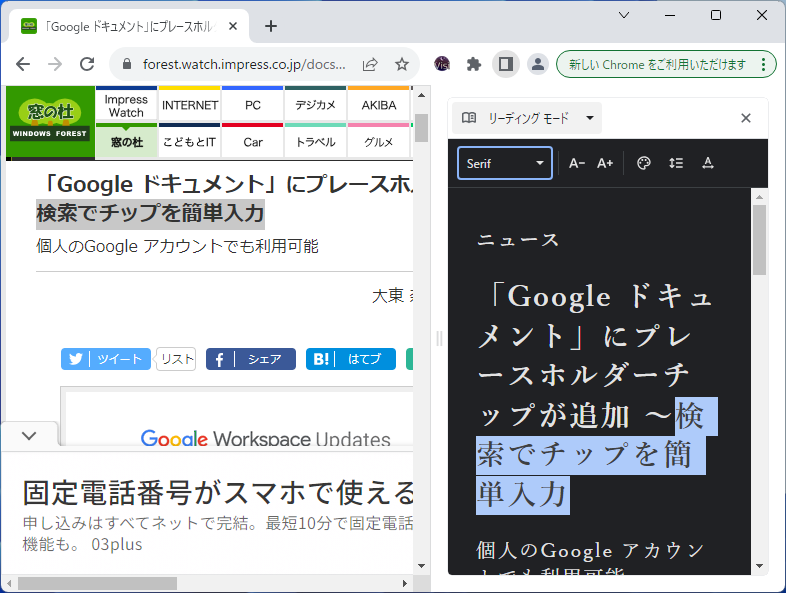This screenshot has height=593, width=786.
Task: Open the tab search chevron
Action: point(624,15)
